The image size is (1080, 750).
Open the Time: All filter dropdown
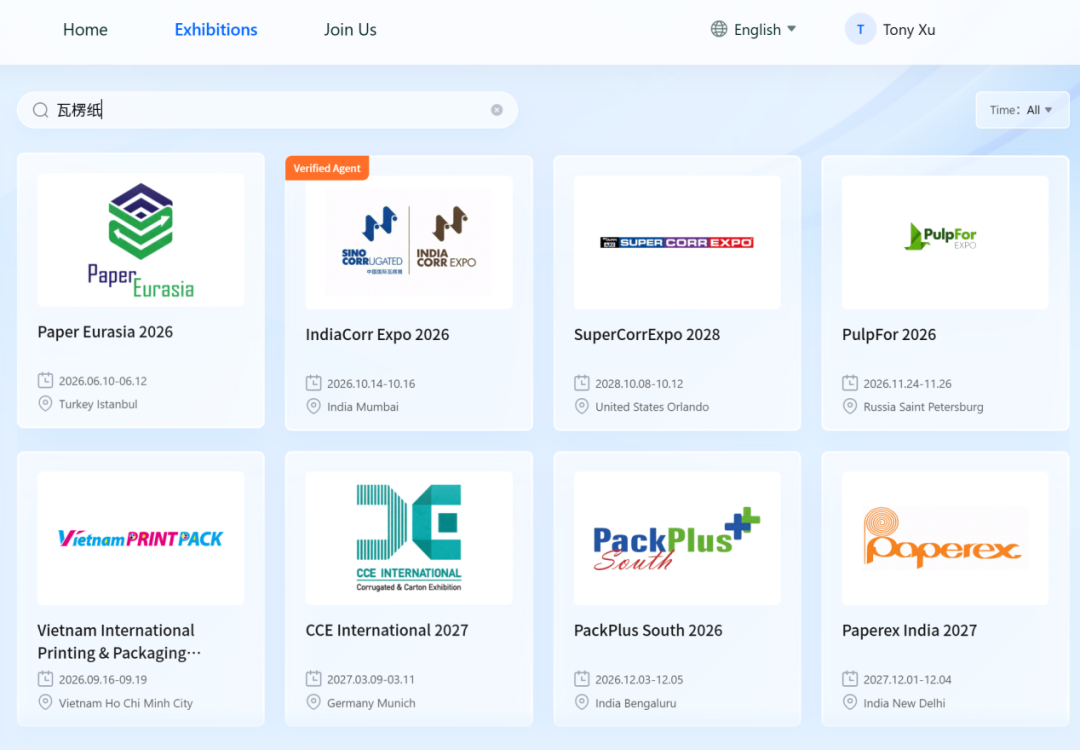1022,110
